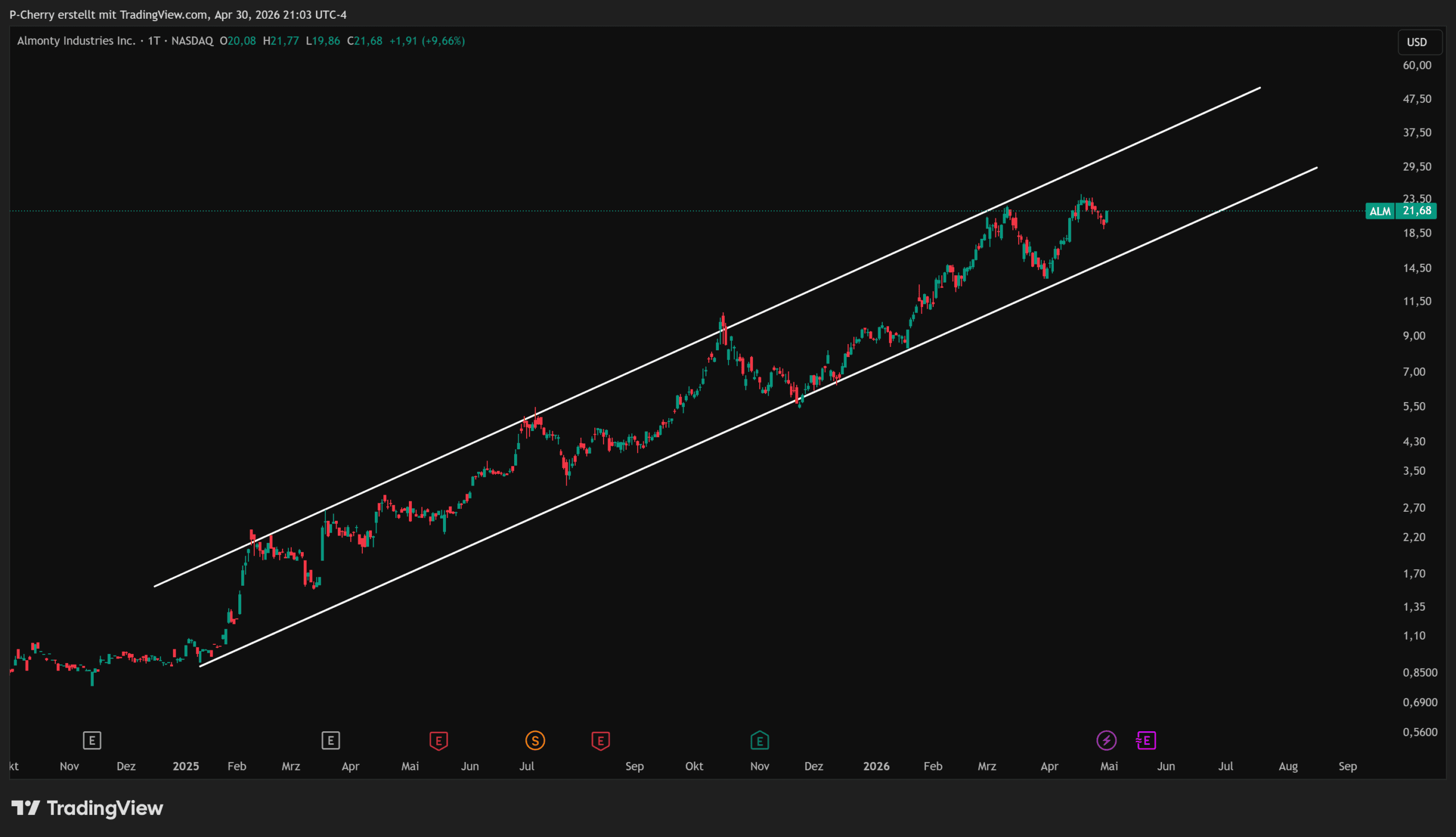The height and width of the screenshot is (837, 1456).
Task: Click the Sep label at time axis end
Action: click(x=1348, y=766)
